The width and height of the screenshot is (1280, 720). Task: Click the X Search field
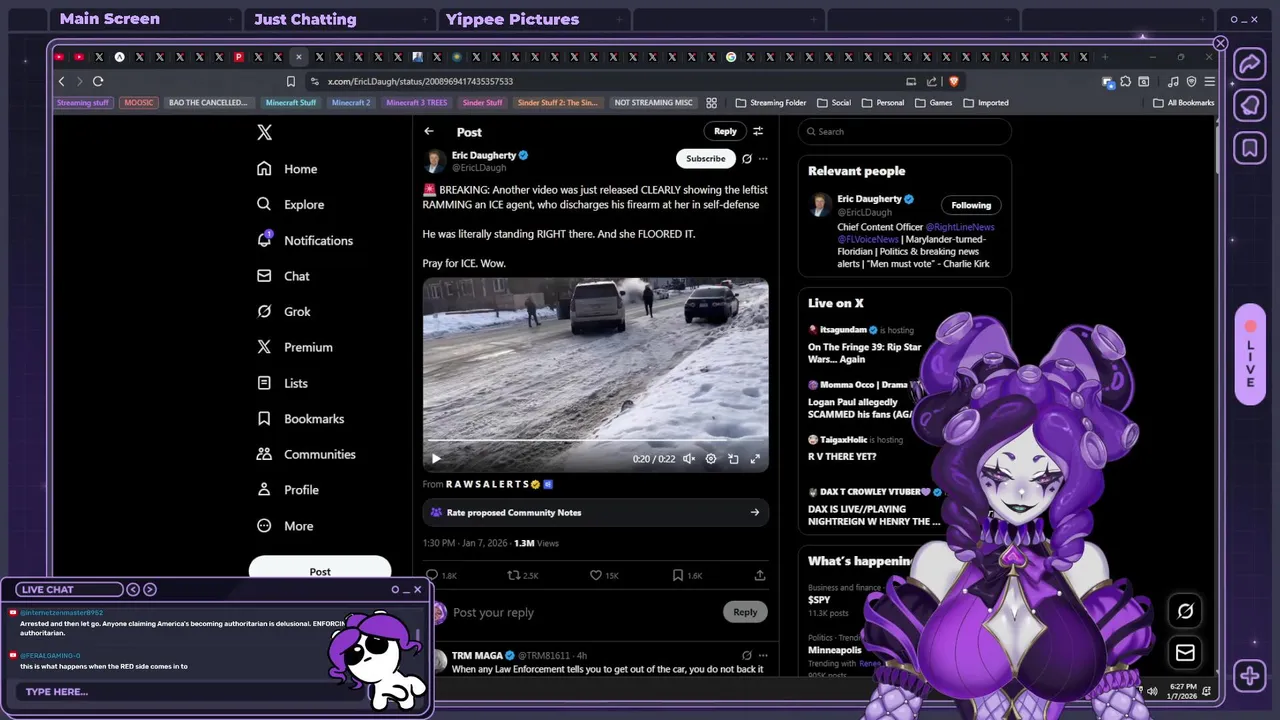(x=905, y=131)
